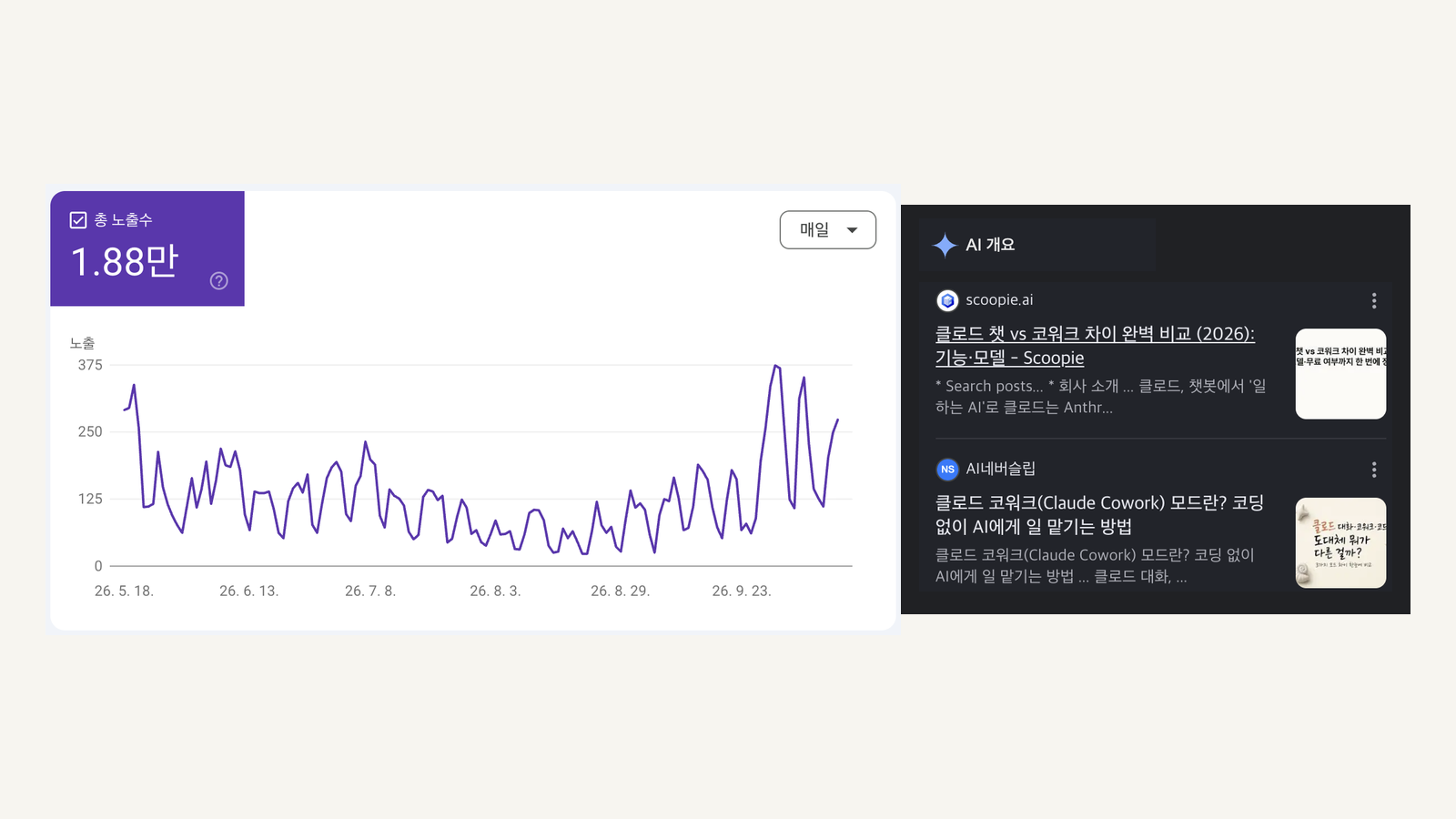The width and height of the screenshot is (1456, 819).
Task: Open more options for scoopie.ai result
Action: [1374, 300]
